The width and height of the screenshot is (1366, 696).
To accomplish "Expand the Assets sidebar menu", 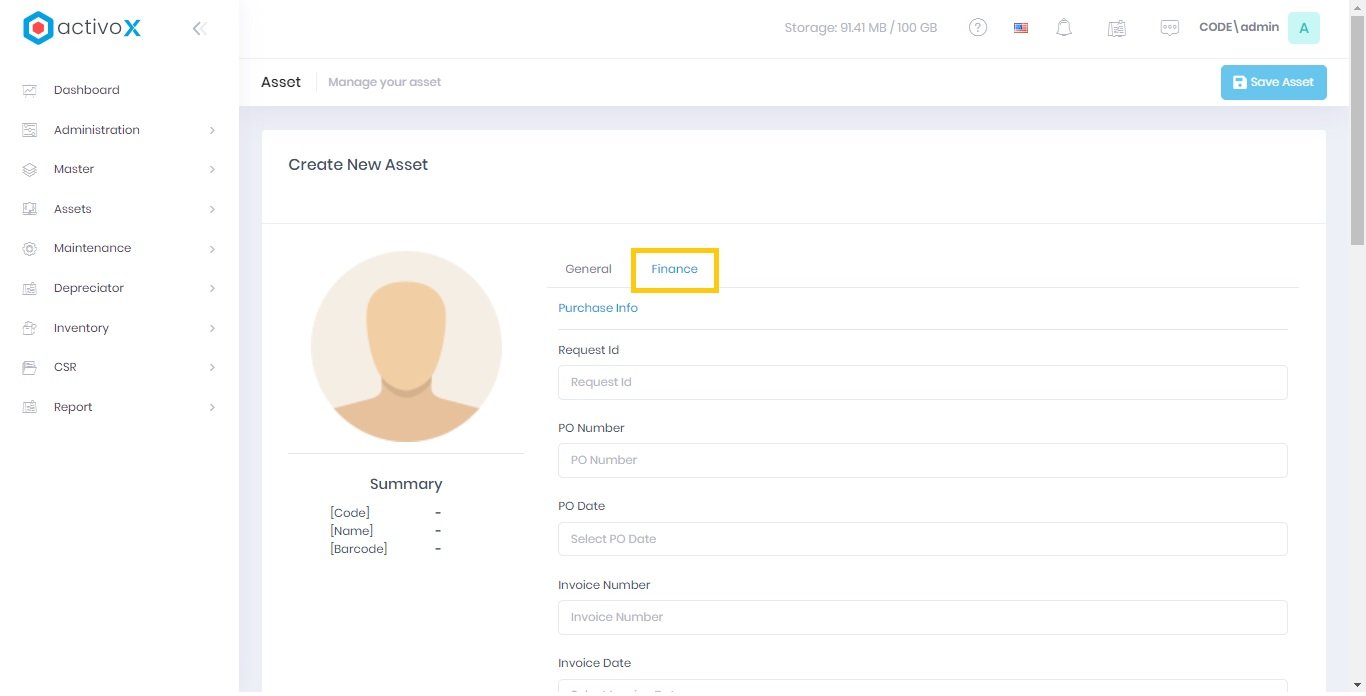I will (73, 209).
